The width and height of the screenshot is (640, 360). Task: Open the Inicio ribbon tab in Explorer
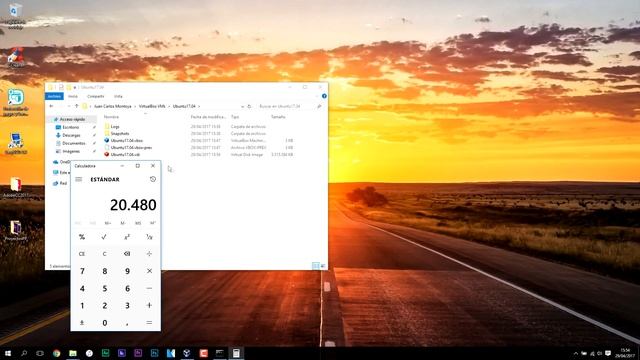point(73,96)
